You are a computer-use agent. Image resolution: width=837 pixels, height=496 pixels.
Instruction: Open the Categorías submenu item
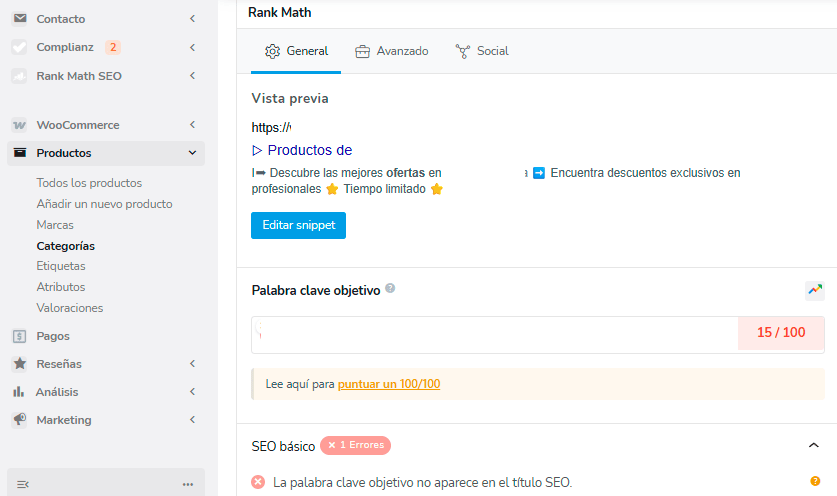66,246
